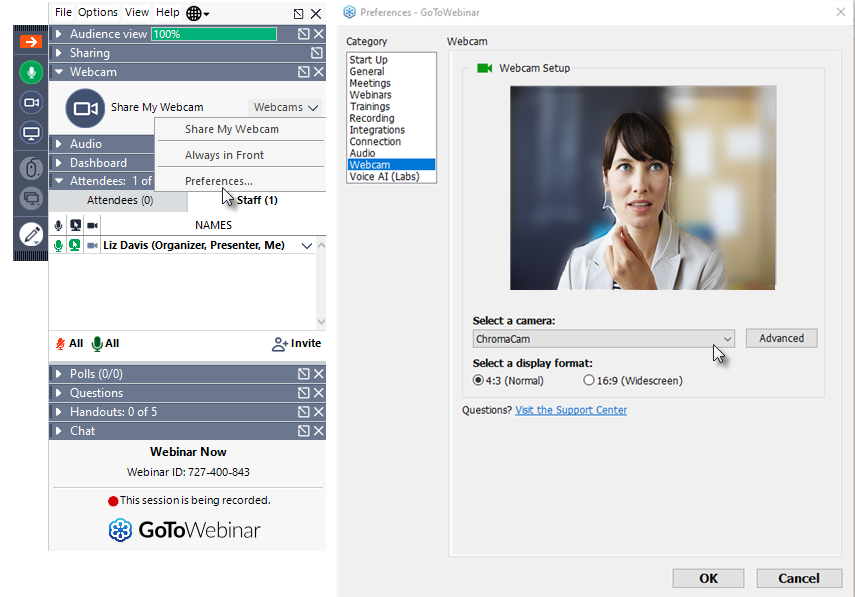Visit the Support Center link

pos(570,410)
